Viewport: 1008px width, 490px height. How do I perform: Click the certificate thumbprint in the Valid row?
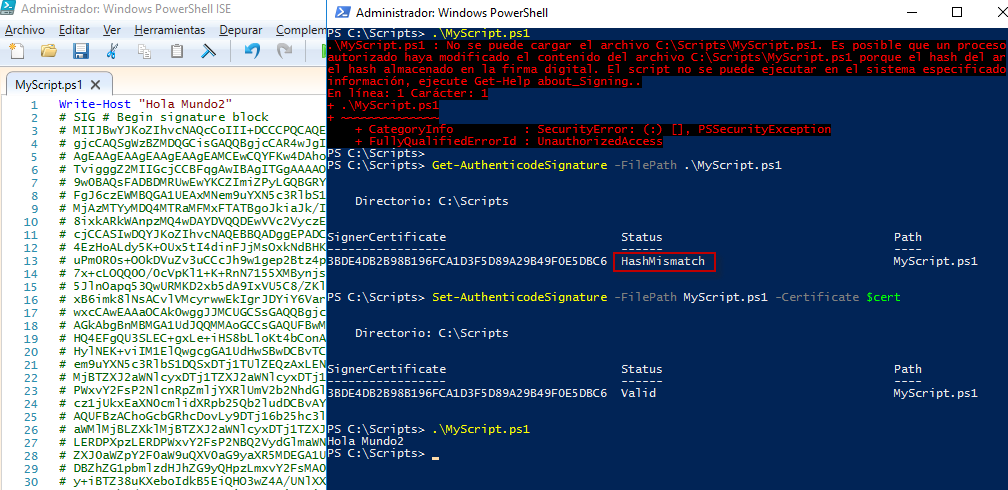tap(467, 393)
